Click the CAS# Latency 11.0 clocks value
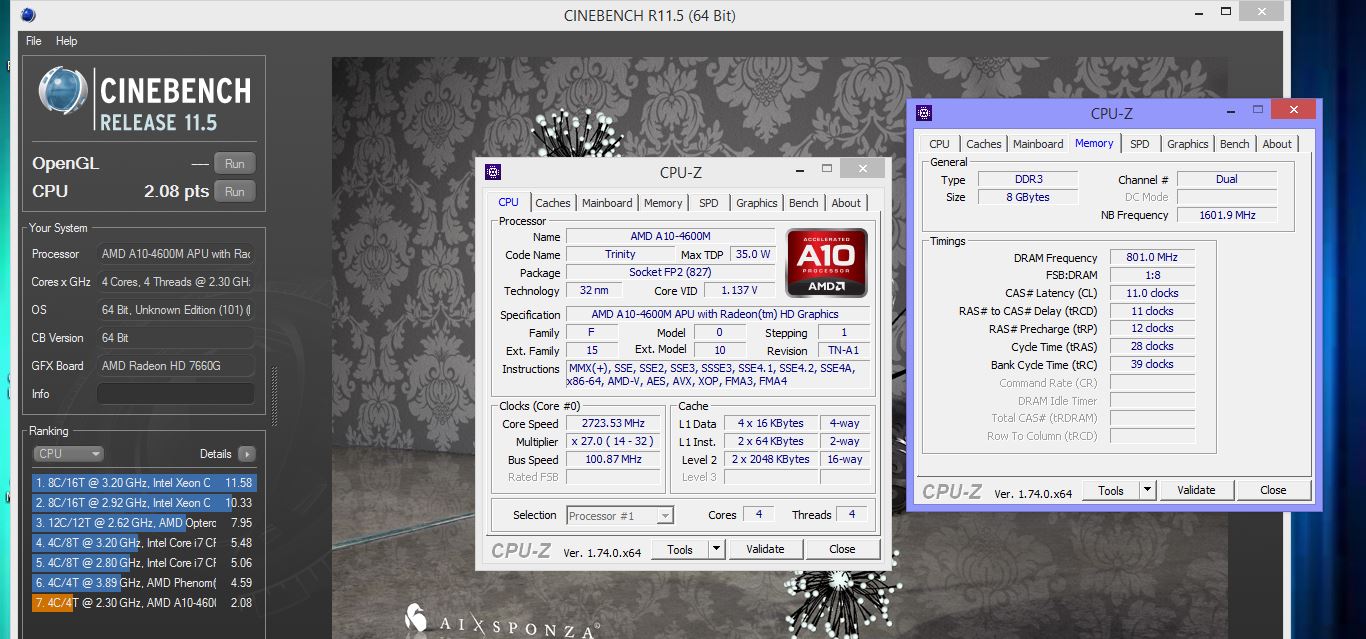Viewport: 1366px width, 639px height. point(1152,293)
